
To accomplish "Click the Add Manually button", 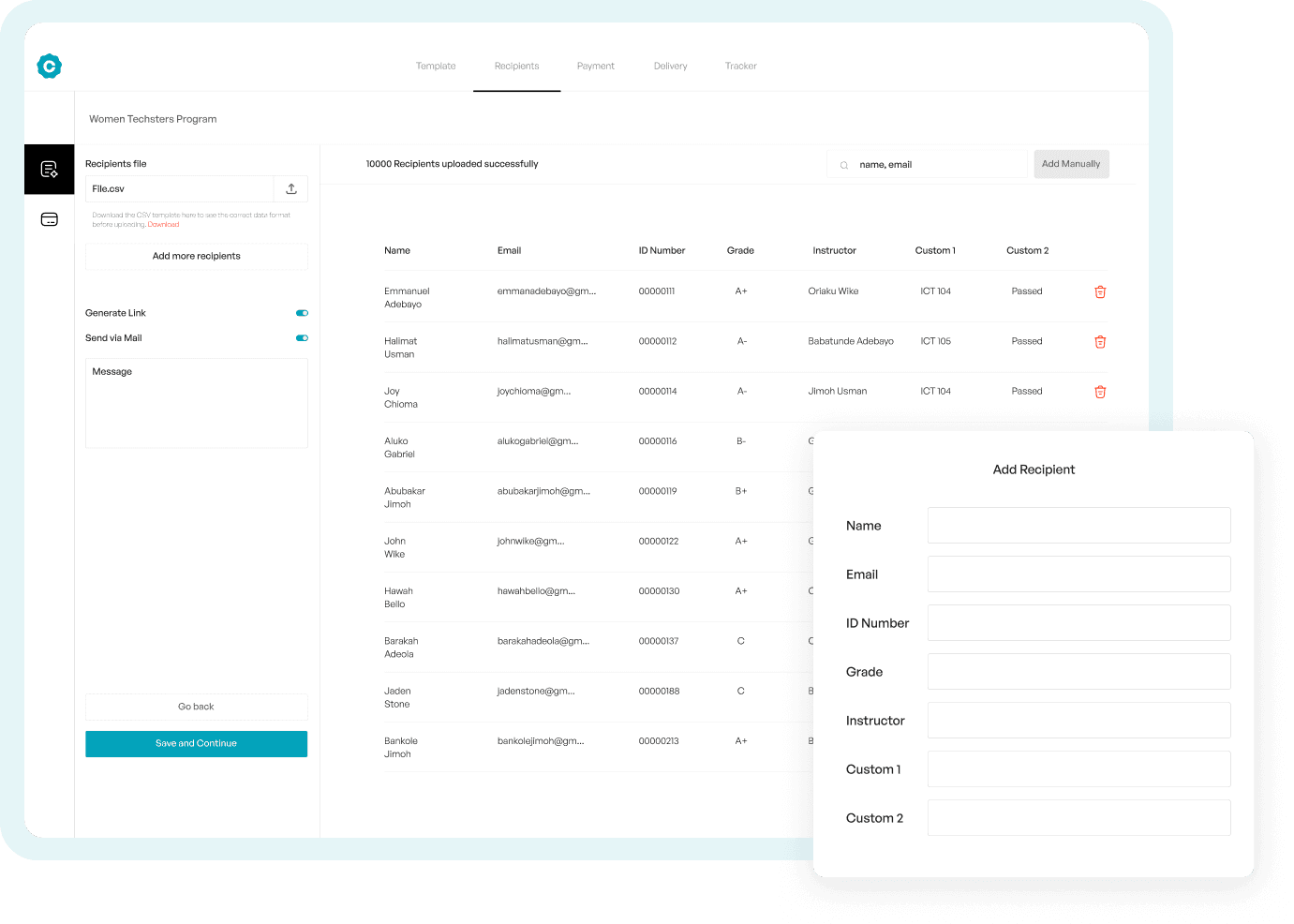I will tap(1071, 164).
